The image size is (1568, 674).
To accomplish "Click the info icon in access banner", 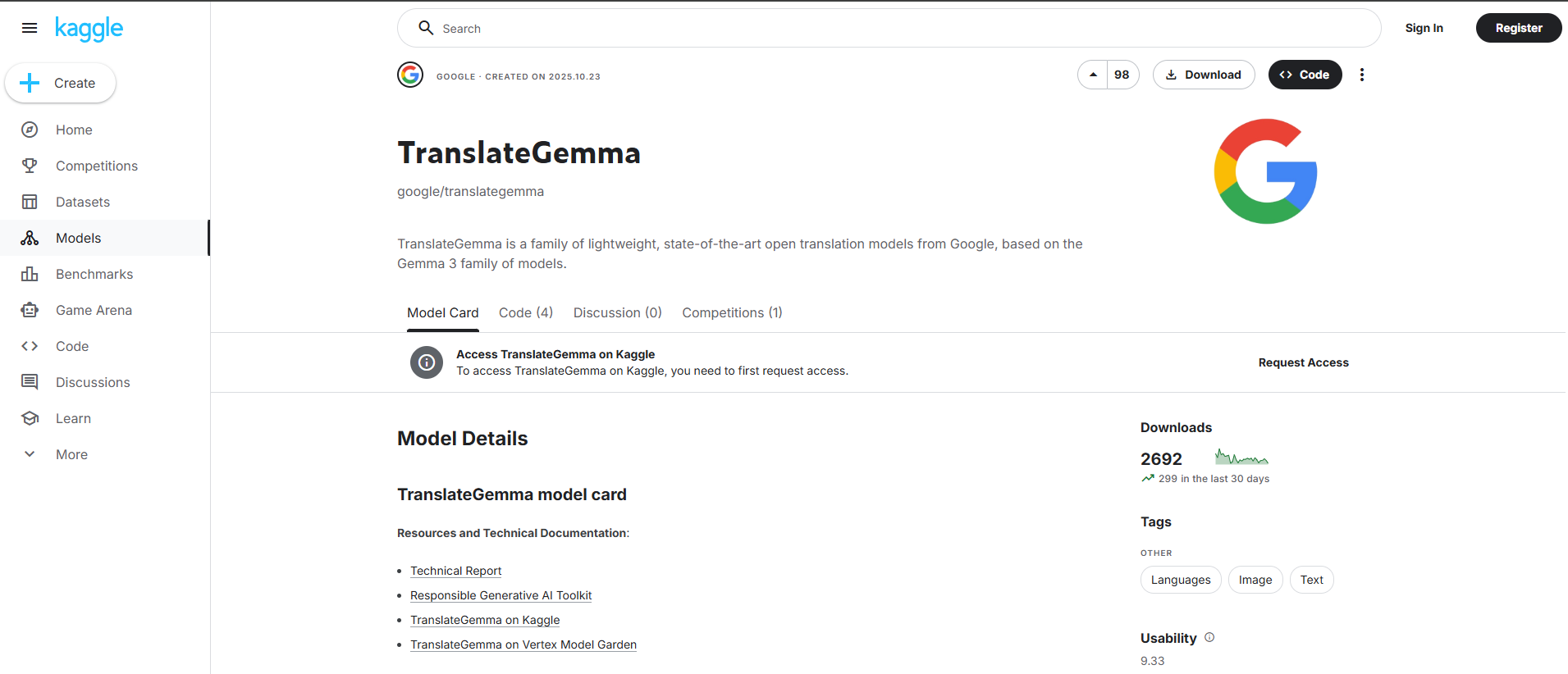I will pyautogui.click(x=427, y=362).
